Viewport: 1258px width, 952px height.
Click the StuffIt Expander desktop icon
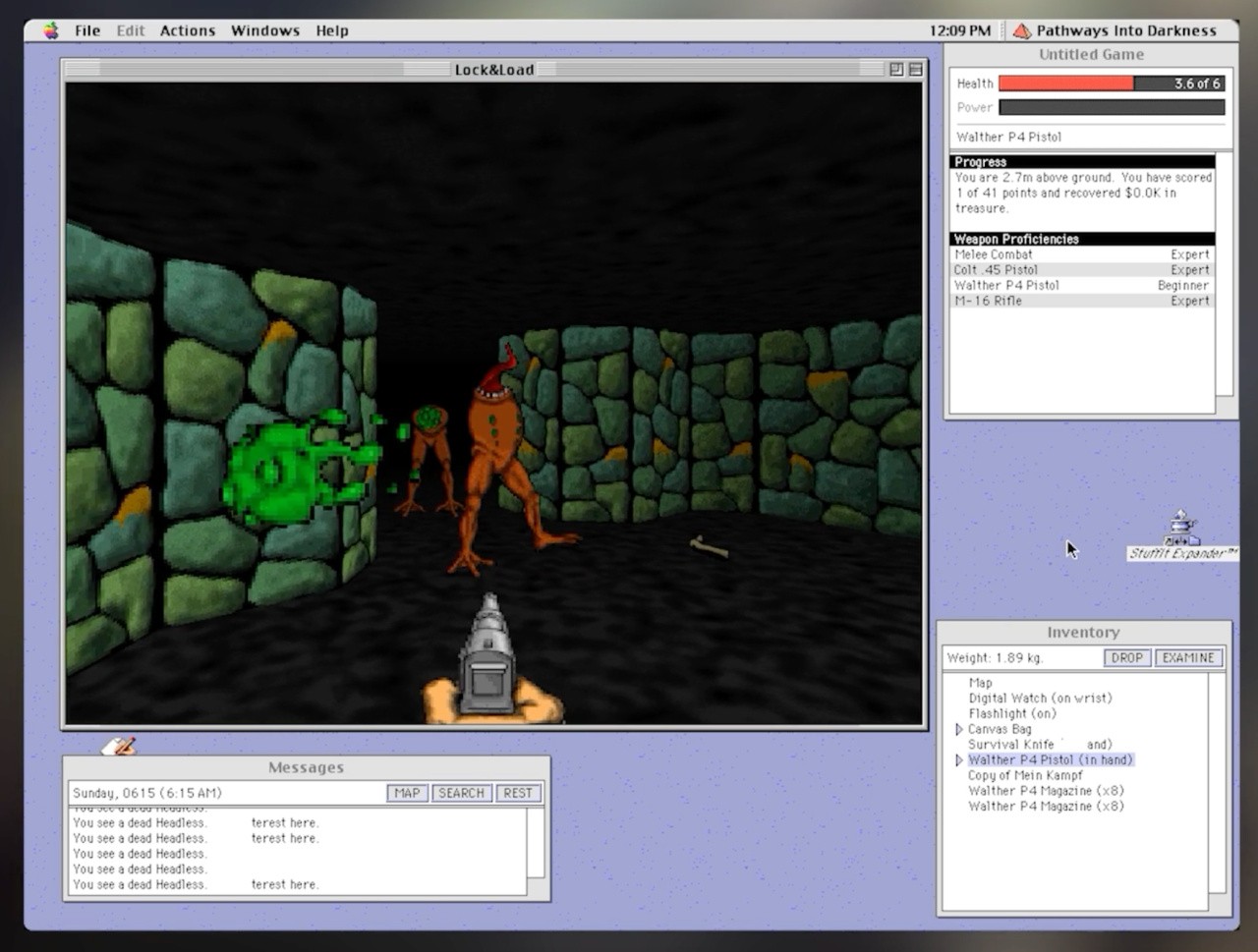click(x=1180, y=531)
